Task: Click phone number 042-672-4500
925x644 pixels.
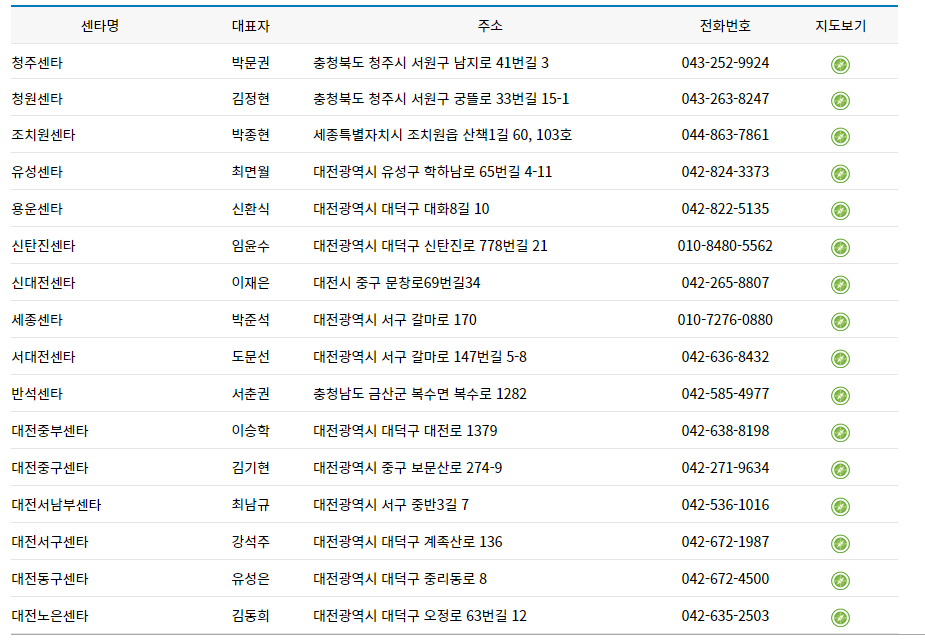Action: pos(725,579)
